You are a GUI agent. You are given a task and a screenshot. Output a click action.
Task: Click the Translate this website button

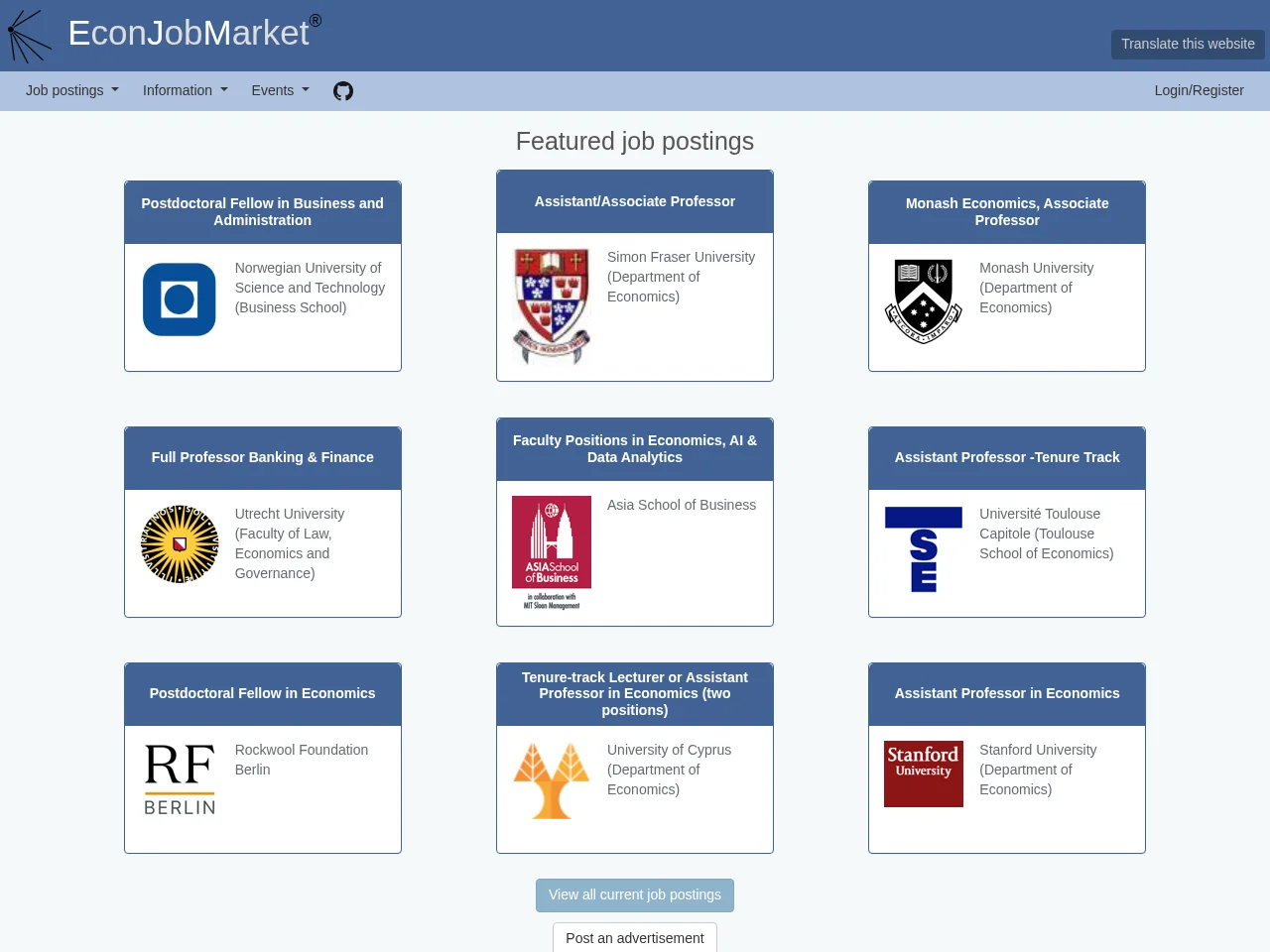point(1188,44)
